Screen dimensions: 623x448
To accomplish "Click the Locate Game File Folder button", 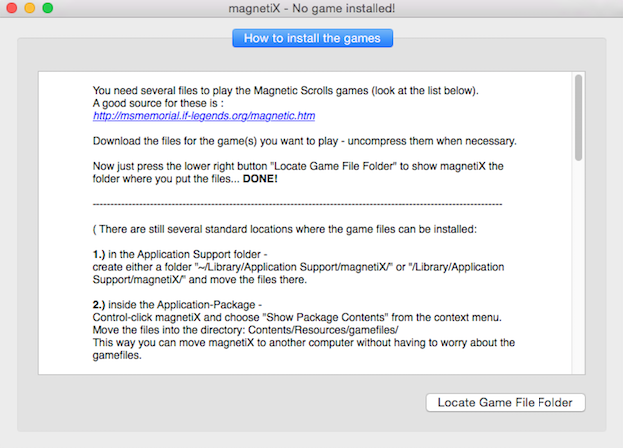I will pos(505,402).
